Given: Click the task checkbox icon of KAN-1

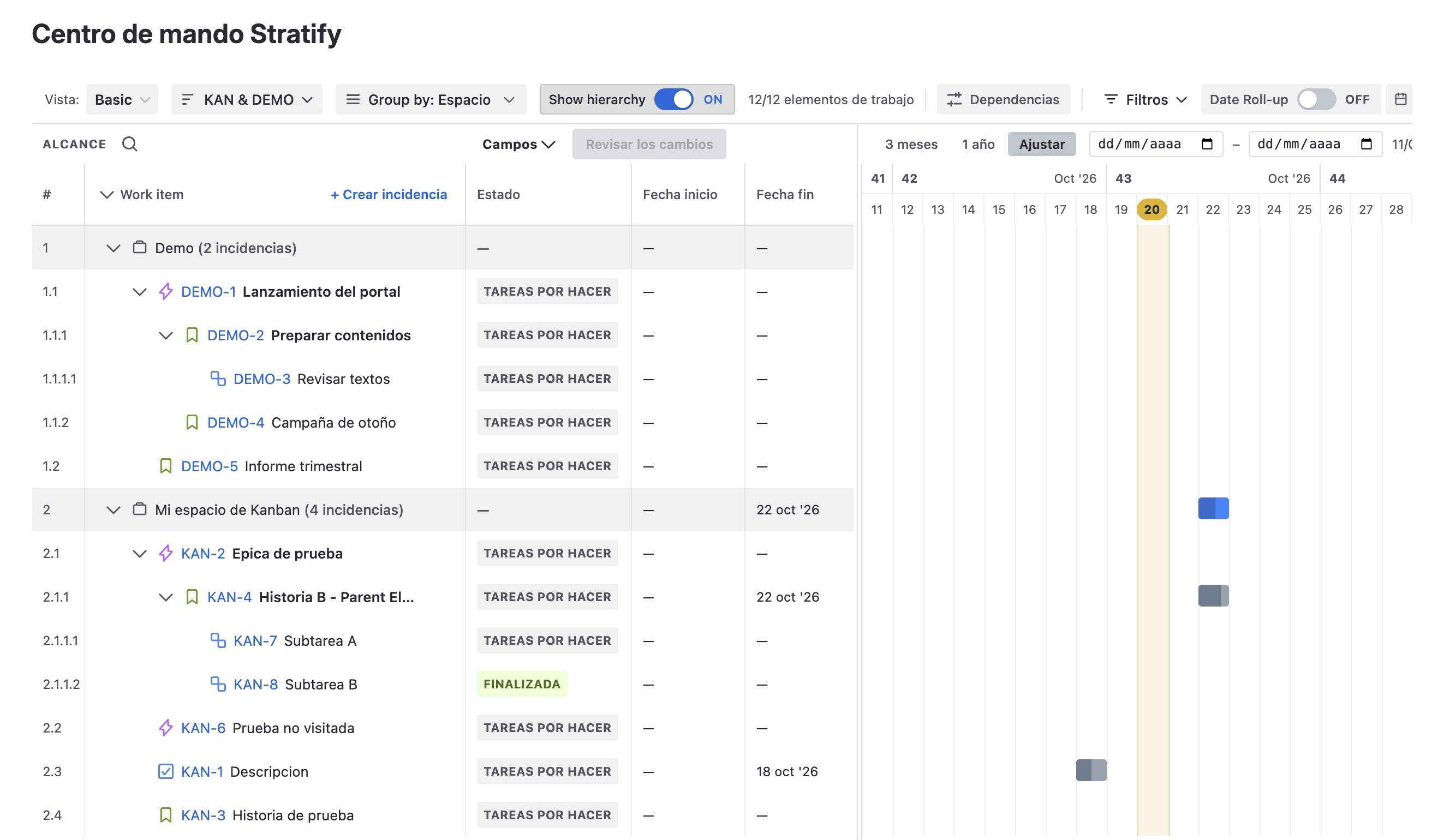Looking at the screenshot, I should pos(165,771).
